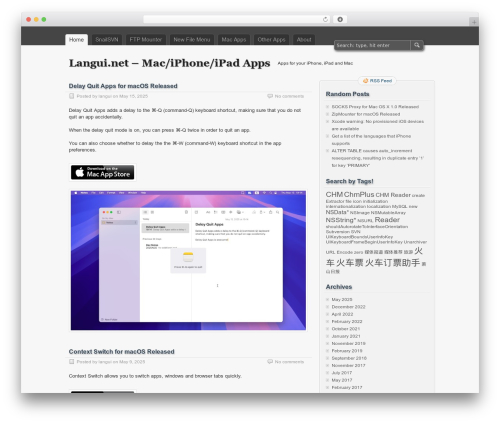Viewport: 500px width, 423px height.
Task: Open No comments link for Context Switch
Action: 289,362
